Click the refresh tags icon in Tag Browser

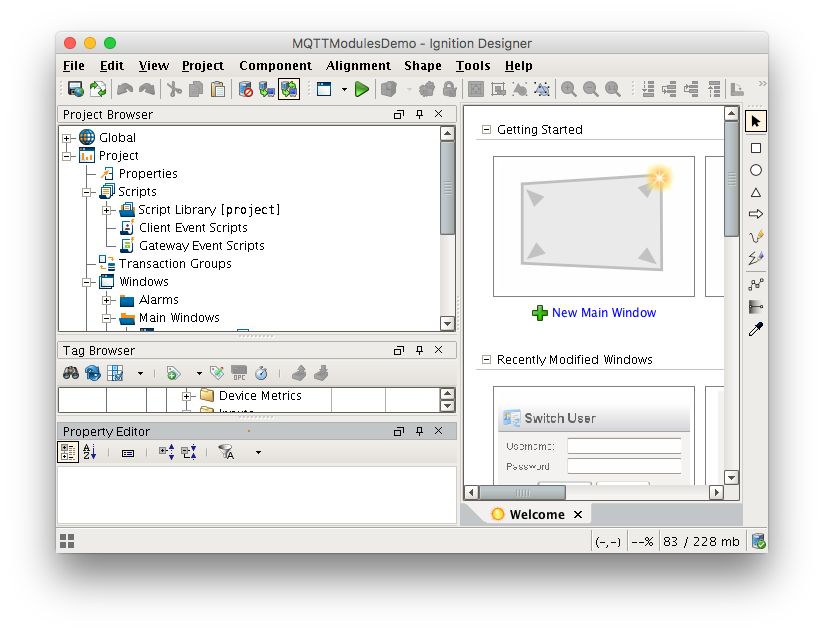pos(93,373)
